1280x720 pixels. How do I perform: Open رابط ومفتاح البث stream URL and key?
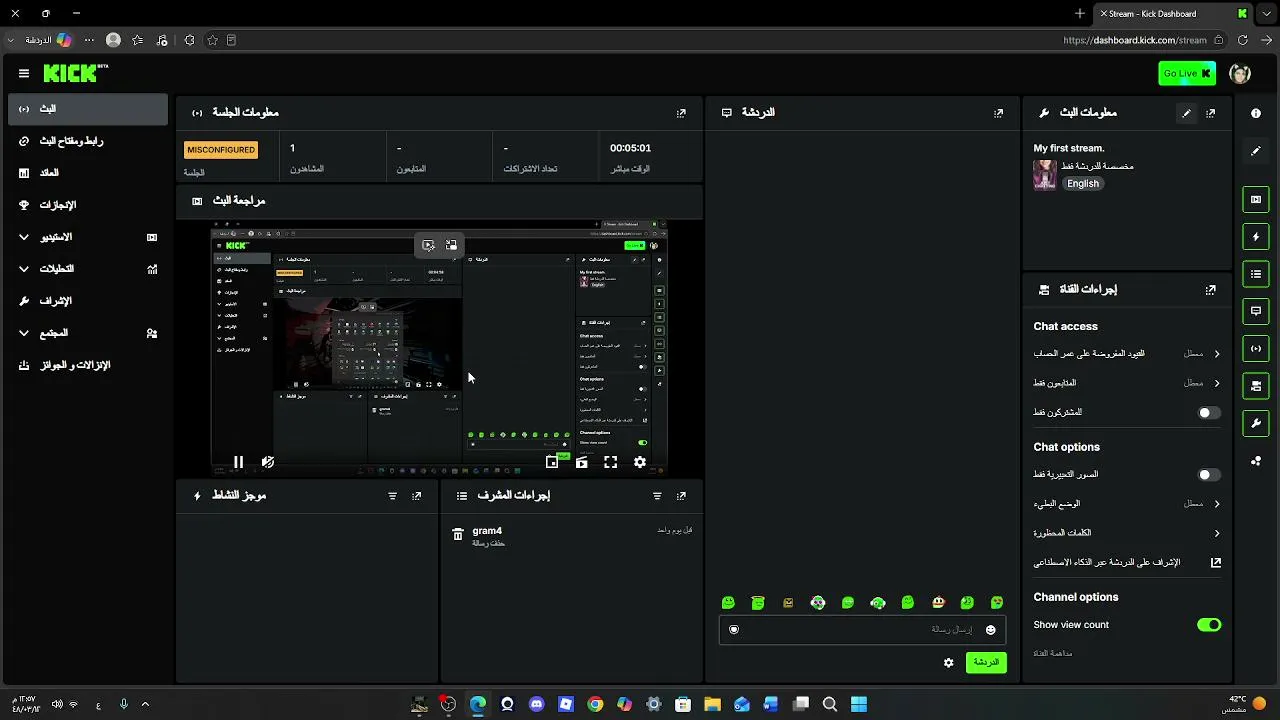point(88,141)
